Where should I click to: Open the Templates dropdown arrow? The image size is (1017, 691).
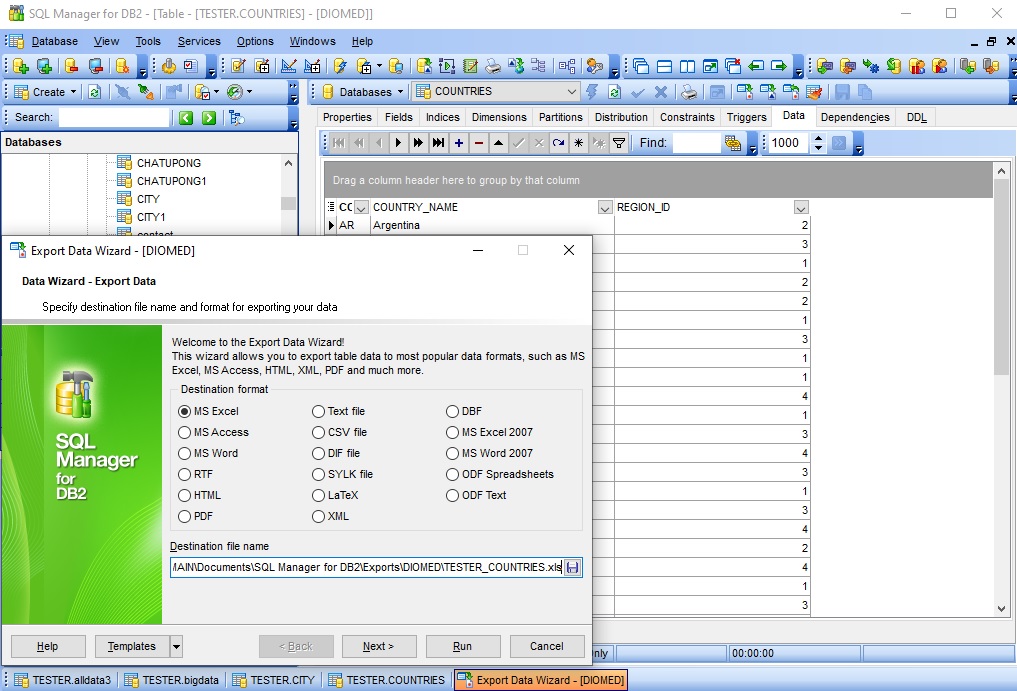point(176,646)
